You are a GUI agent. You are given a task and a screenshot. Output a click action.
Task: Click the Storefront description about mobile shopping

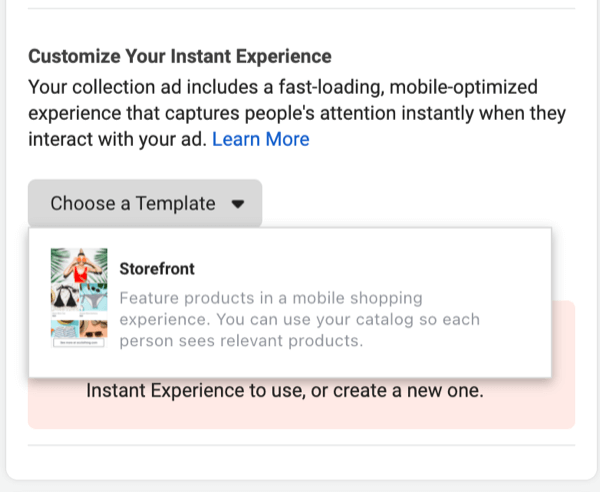tap(299, 319)
